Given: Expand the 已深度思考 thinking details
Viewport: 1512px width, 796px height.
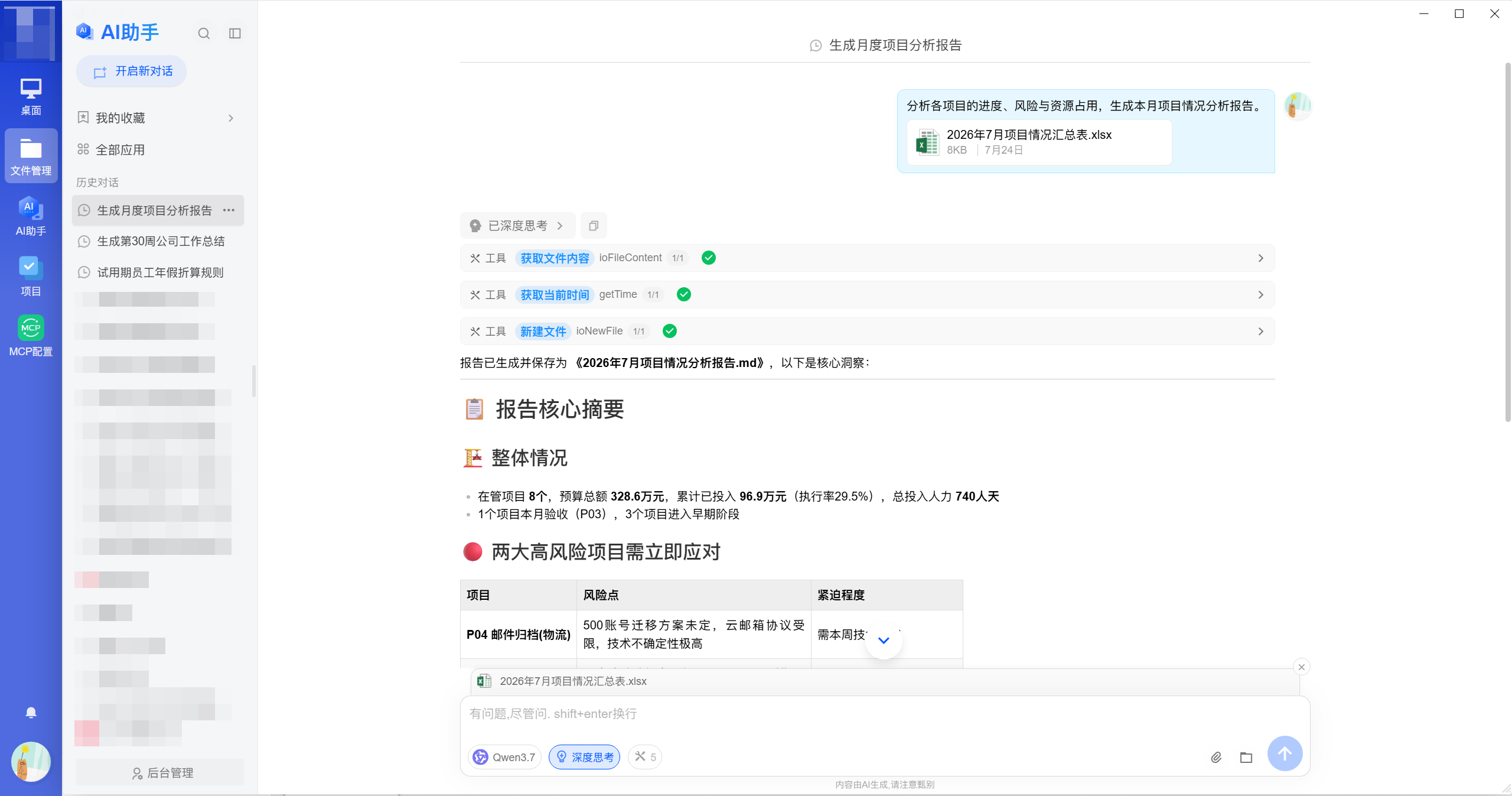Looking at the screenshot, I should click(517, 226).
